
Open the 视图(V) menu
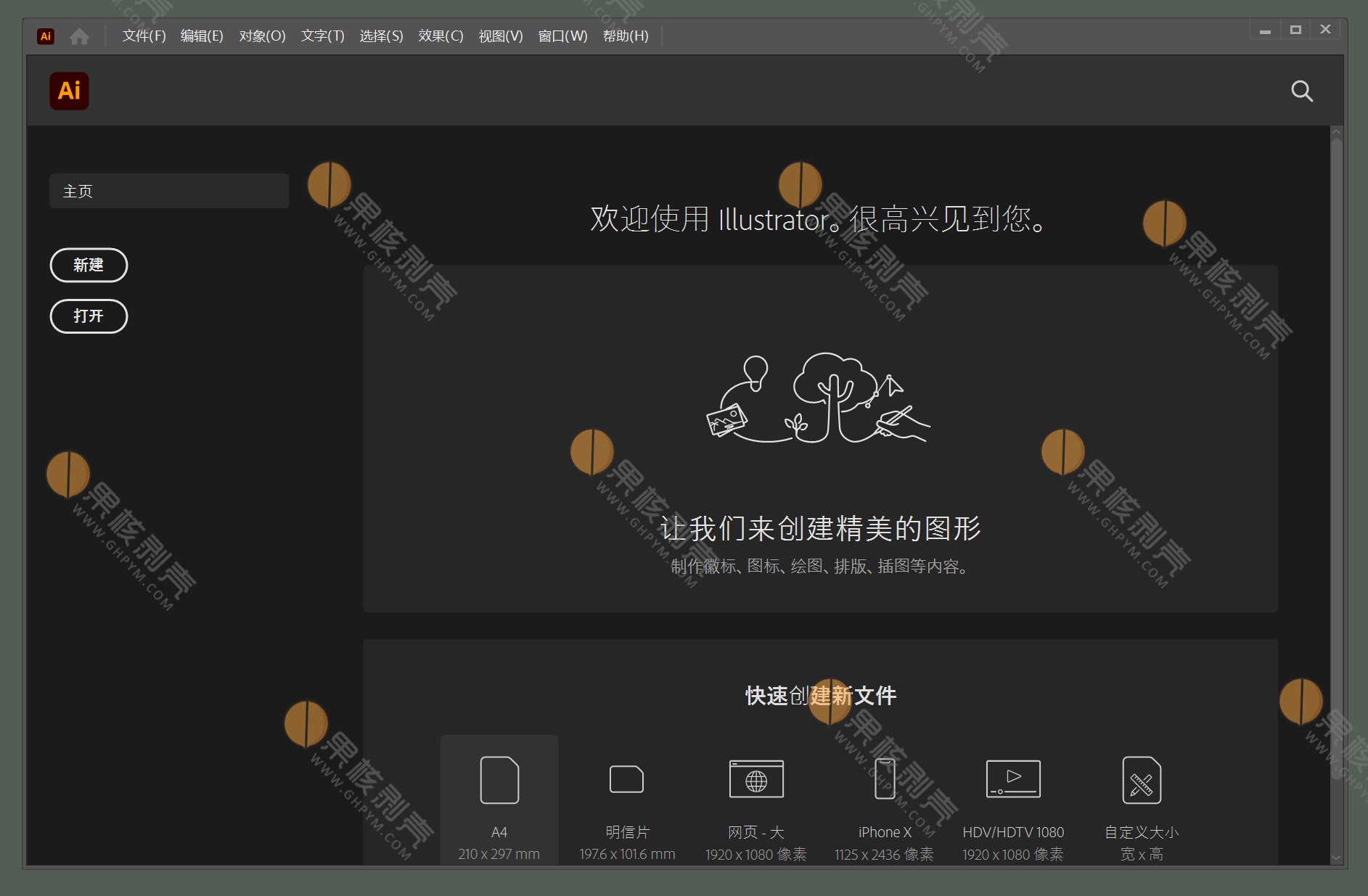[x=500, y=36]
